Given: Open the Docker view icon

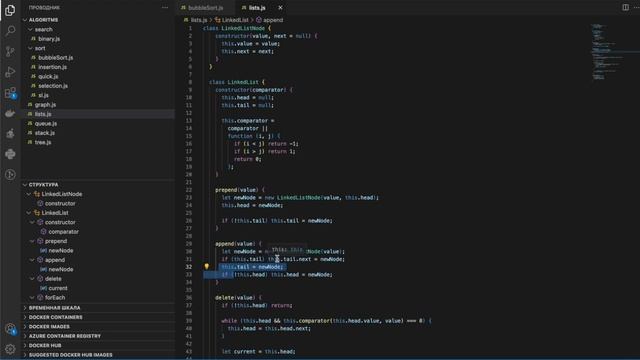Looking at the screenshot, I should click(x=10, y=113).
